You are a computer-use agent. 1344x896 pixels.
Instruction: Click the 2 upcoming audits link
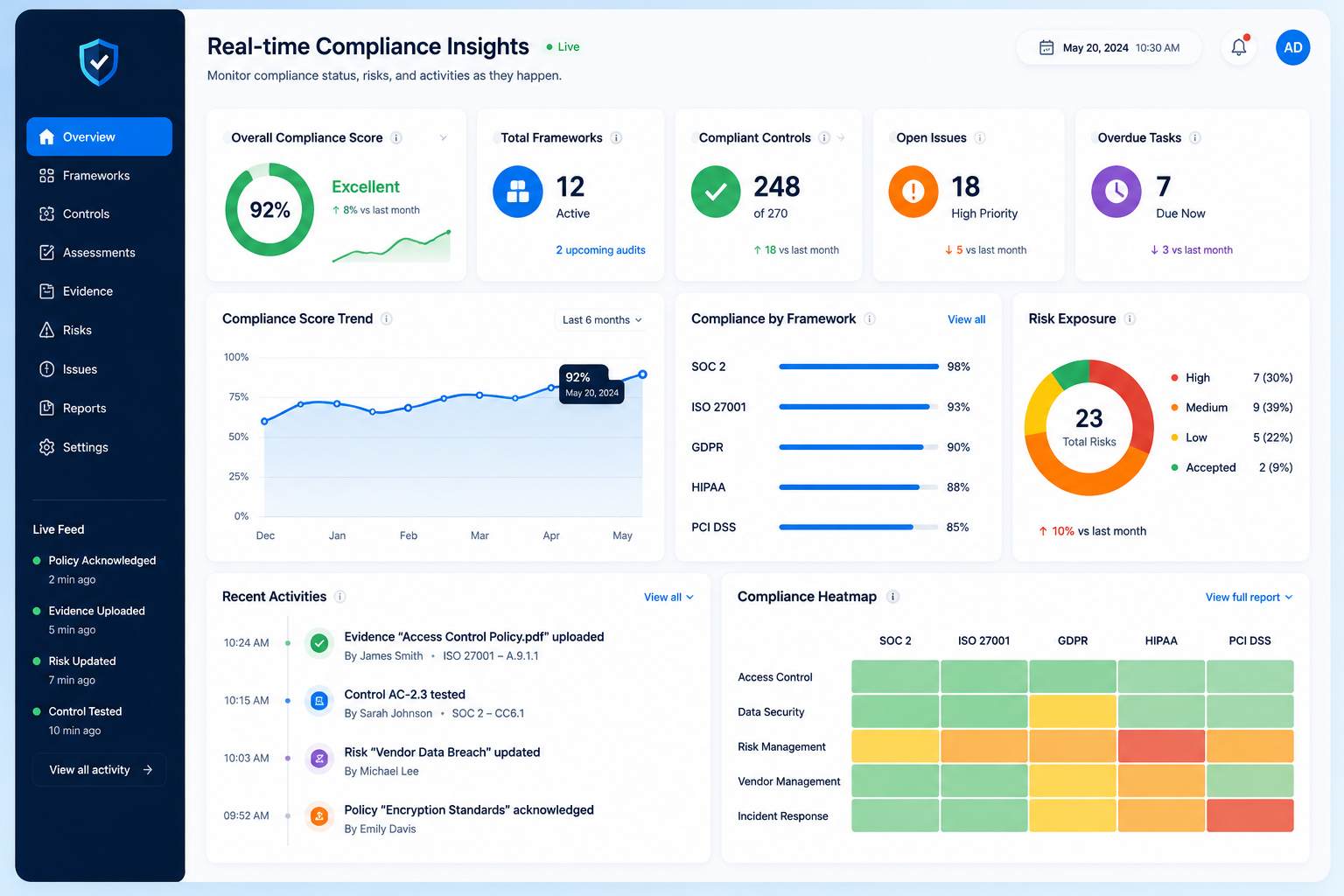600,250
